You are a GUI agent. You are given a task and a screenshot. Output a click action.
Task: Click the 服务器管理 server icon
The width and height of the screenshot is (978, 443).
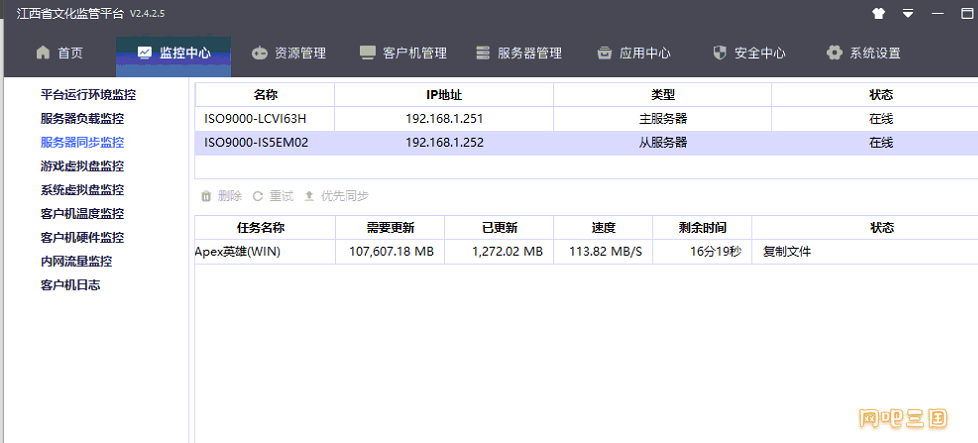point(483,53)
